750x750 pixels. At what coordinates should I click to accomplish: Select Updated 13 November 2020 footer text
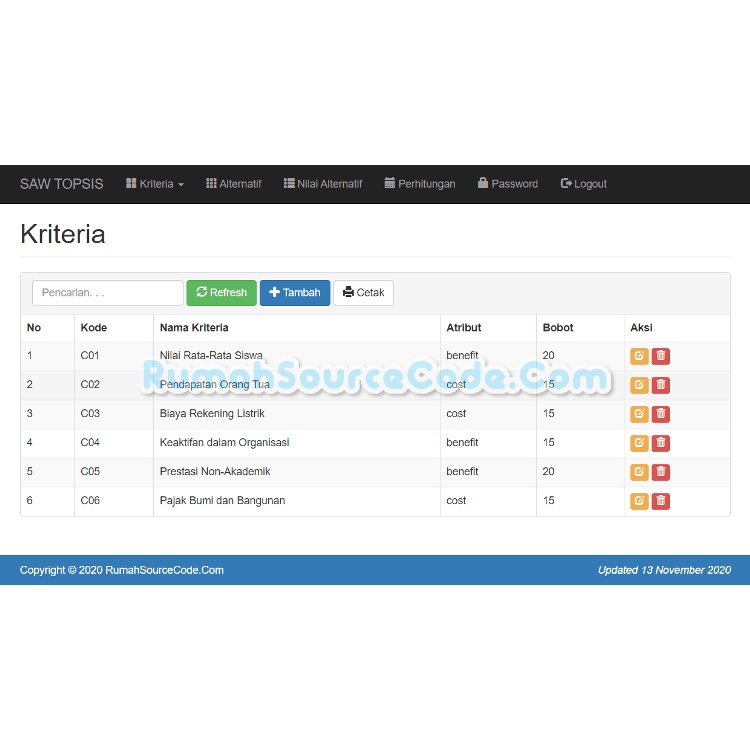click(664, 570)
